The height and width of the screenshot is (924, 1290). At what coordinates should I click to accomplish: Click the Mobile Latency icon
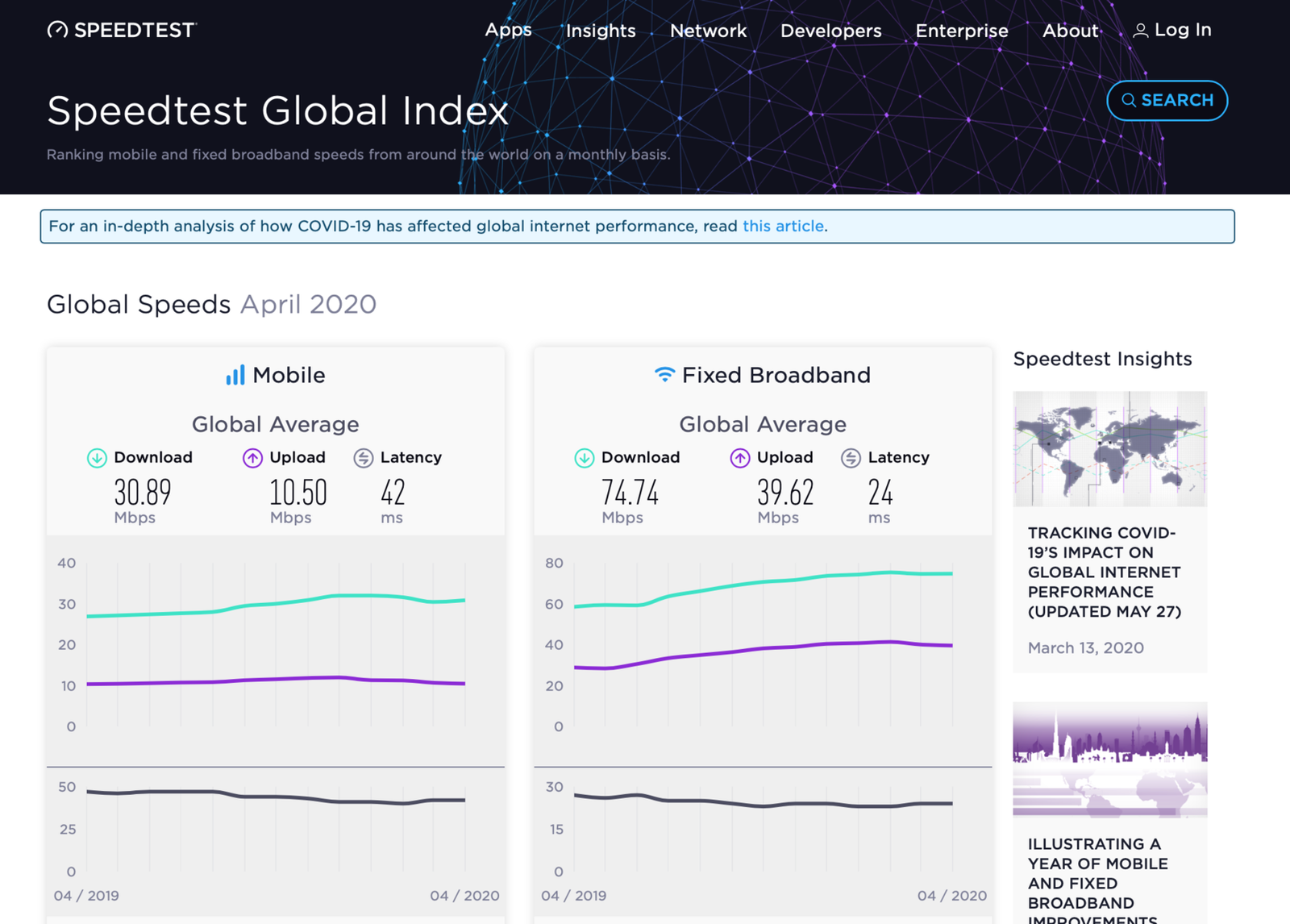(364, 458)
